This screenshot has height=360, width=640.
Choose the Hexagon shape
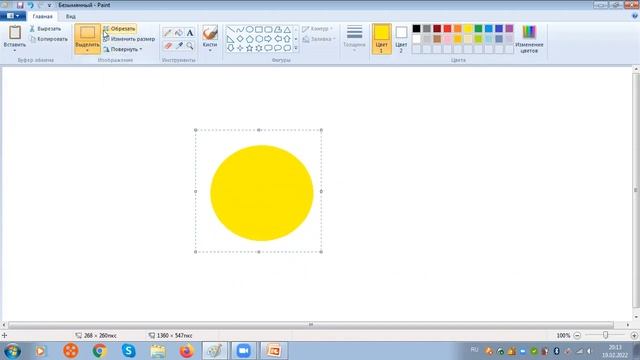pos(259,39)
